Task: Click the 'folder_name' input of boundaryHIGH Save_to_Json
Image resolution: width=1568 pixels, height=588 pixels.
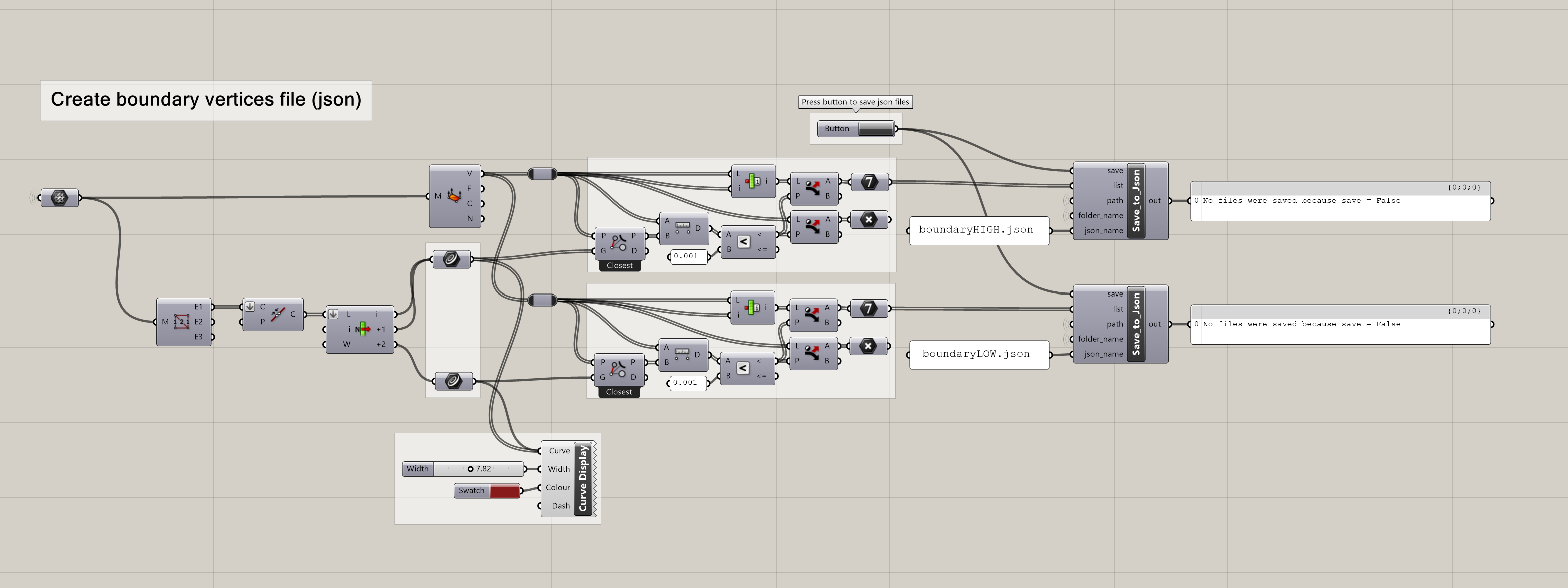Action: coord(1100,215)
